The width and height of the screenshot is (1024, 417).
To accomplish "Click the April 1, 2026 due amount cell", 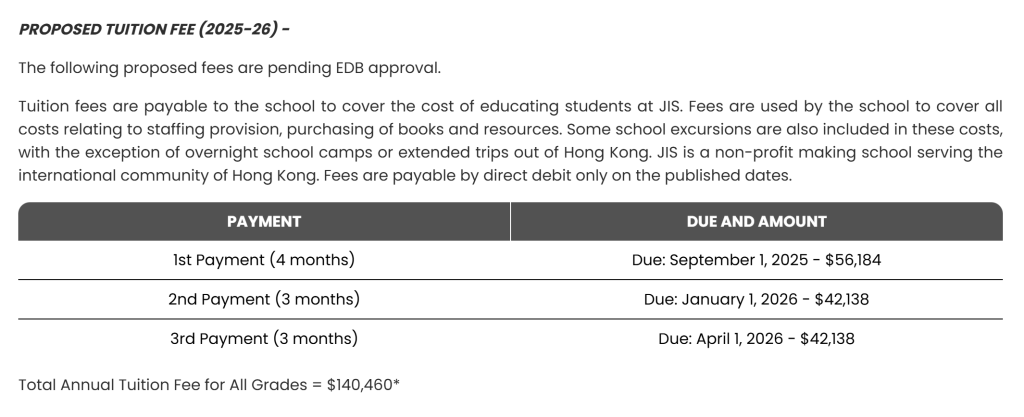I will [756, 338].
